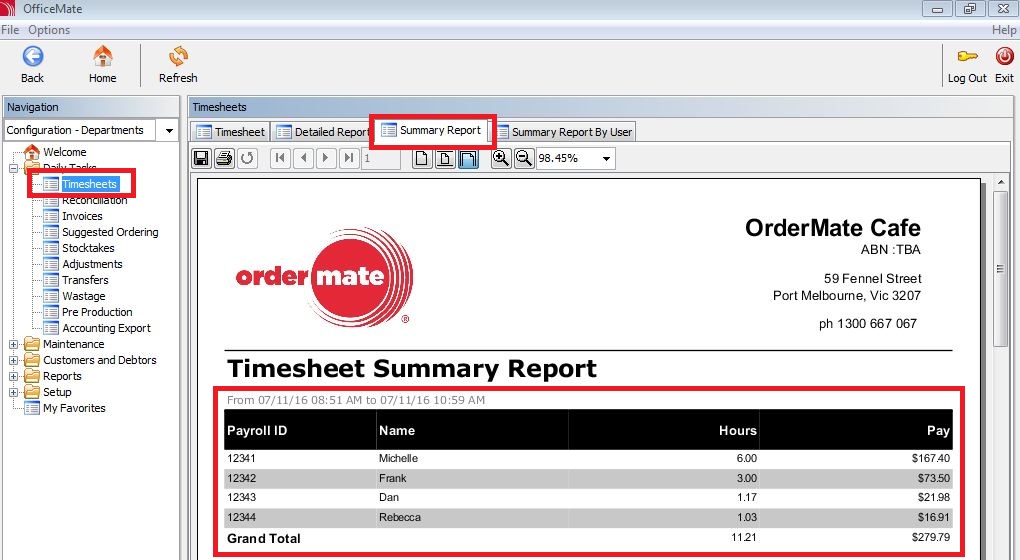1020x560 pixels.
Task: Open the File menu
Action: pos(10,30)
